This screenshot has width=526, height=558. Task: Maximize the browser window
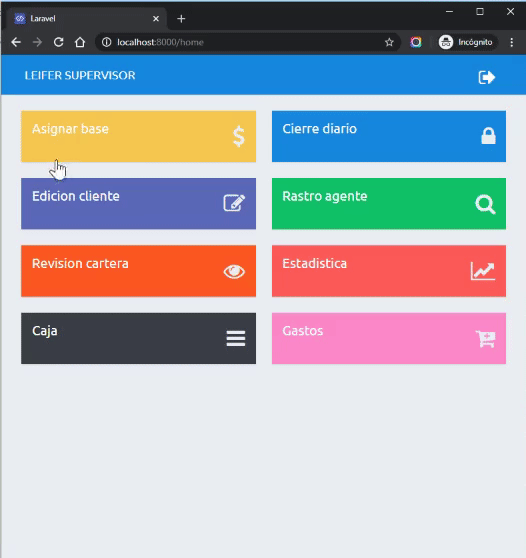[x=480, y=12]
